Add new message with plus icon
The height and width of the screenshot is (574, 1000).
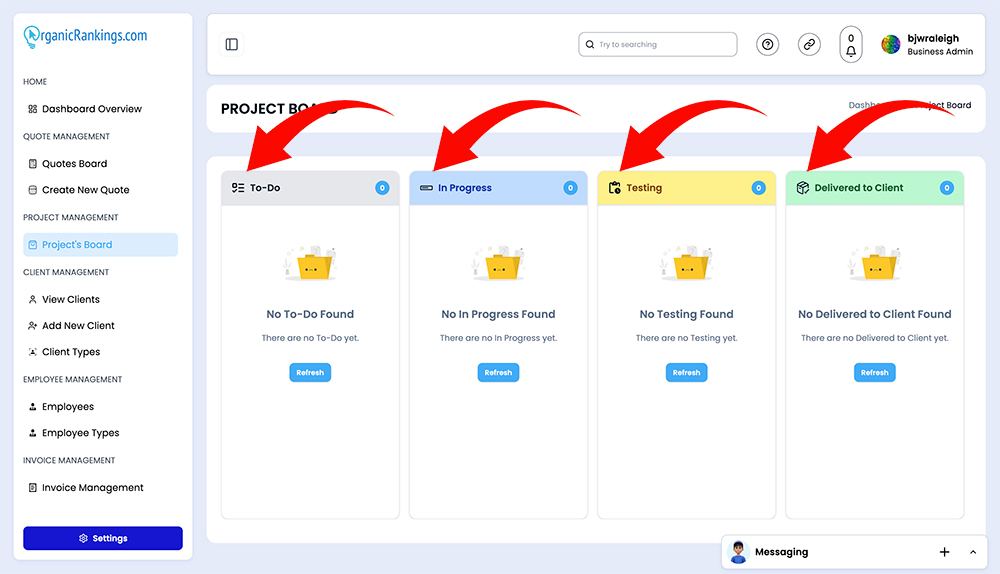[x=945, y=552]
